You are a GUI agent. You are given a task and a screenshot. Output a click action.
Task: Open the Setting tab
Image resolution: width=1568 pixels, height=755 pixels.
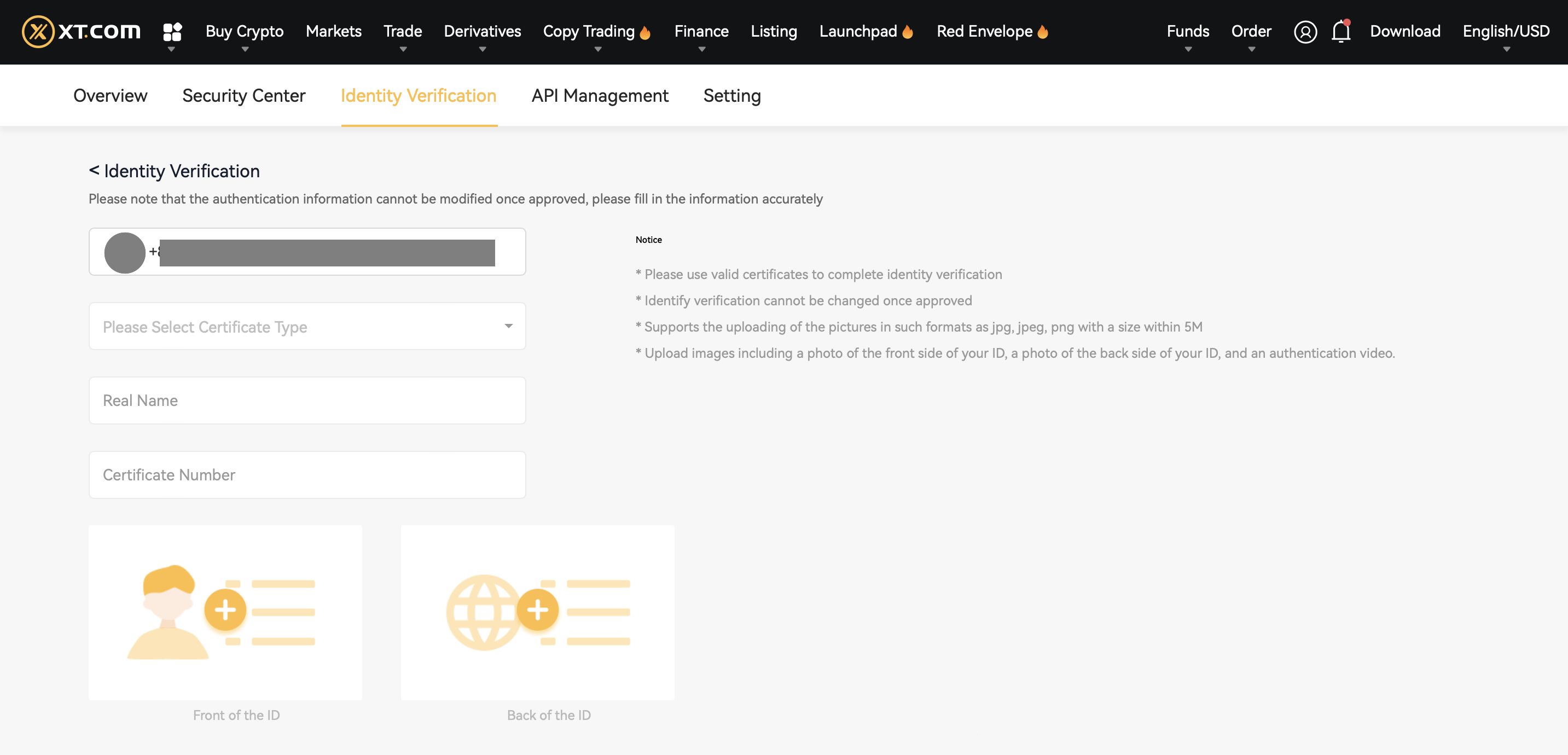pyautogui.click(x=731, y=96)
